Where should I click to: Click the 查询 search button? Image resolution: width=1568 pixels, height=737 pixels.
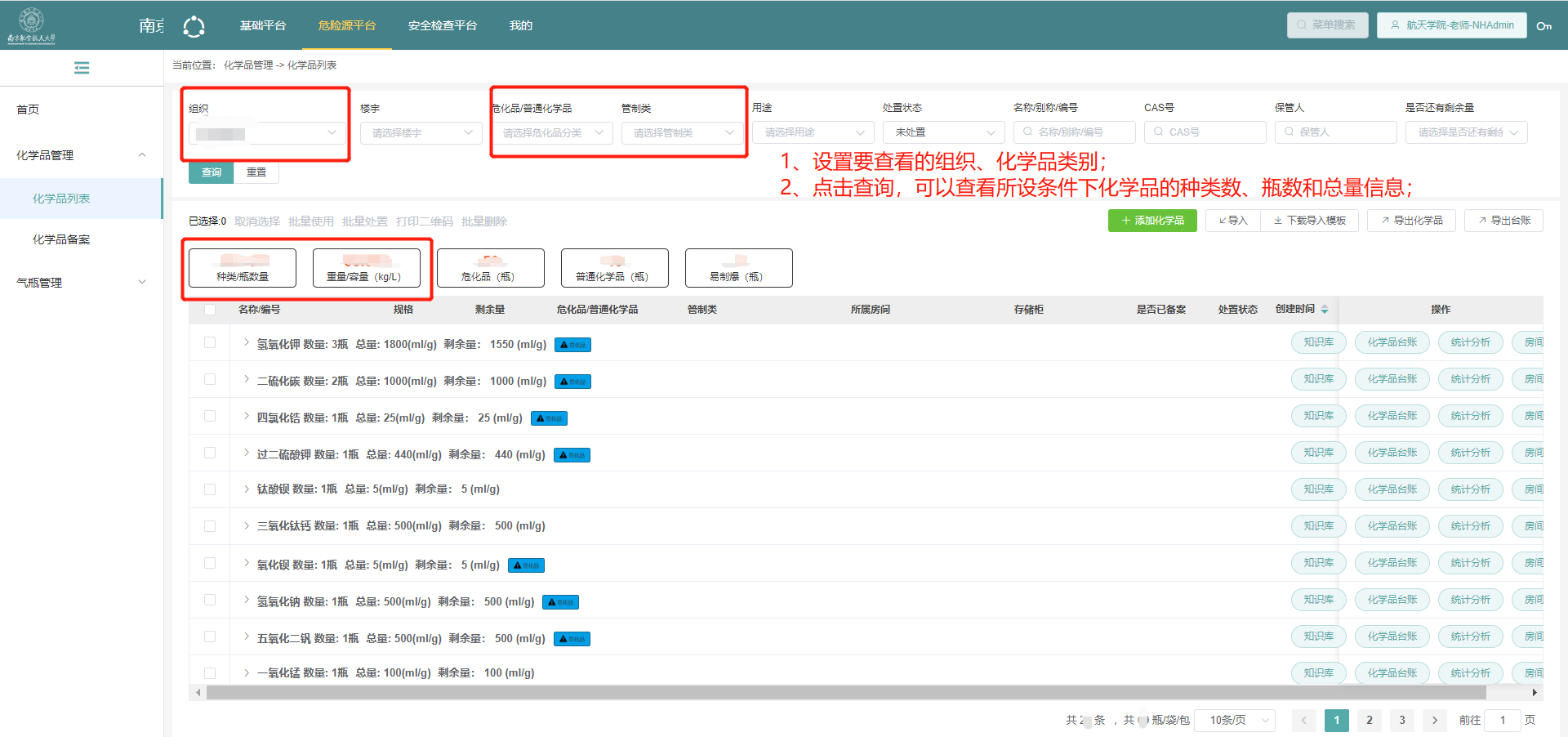pos(212,172)
